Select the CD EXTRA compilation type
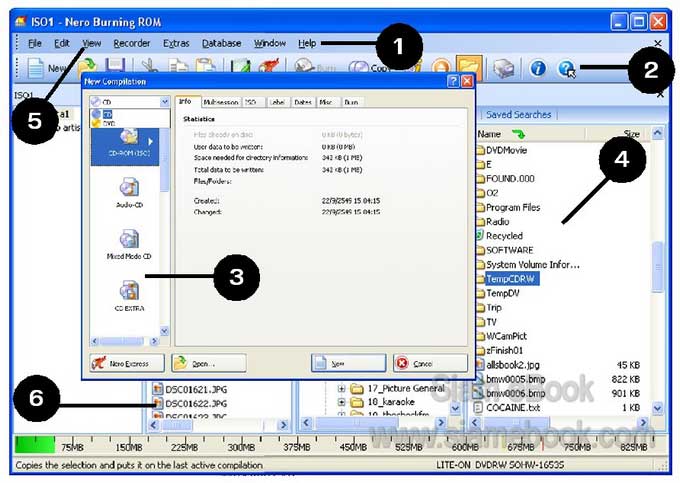680x483 pixels. [x=129, y=296]
